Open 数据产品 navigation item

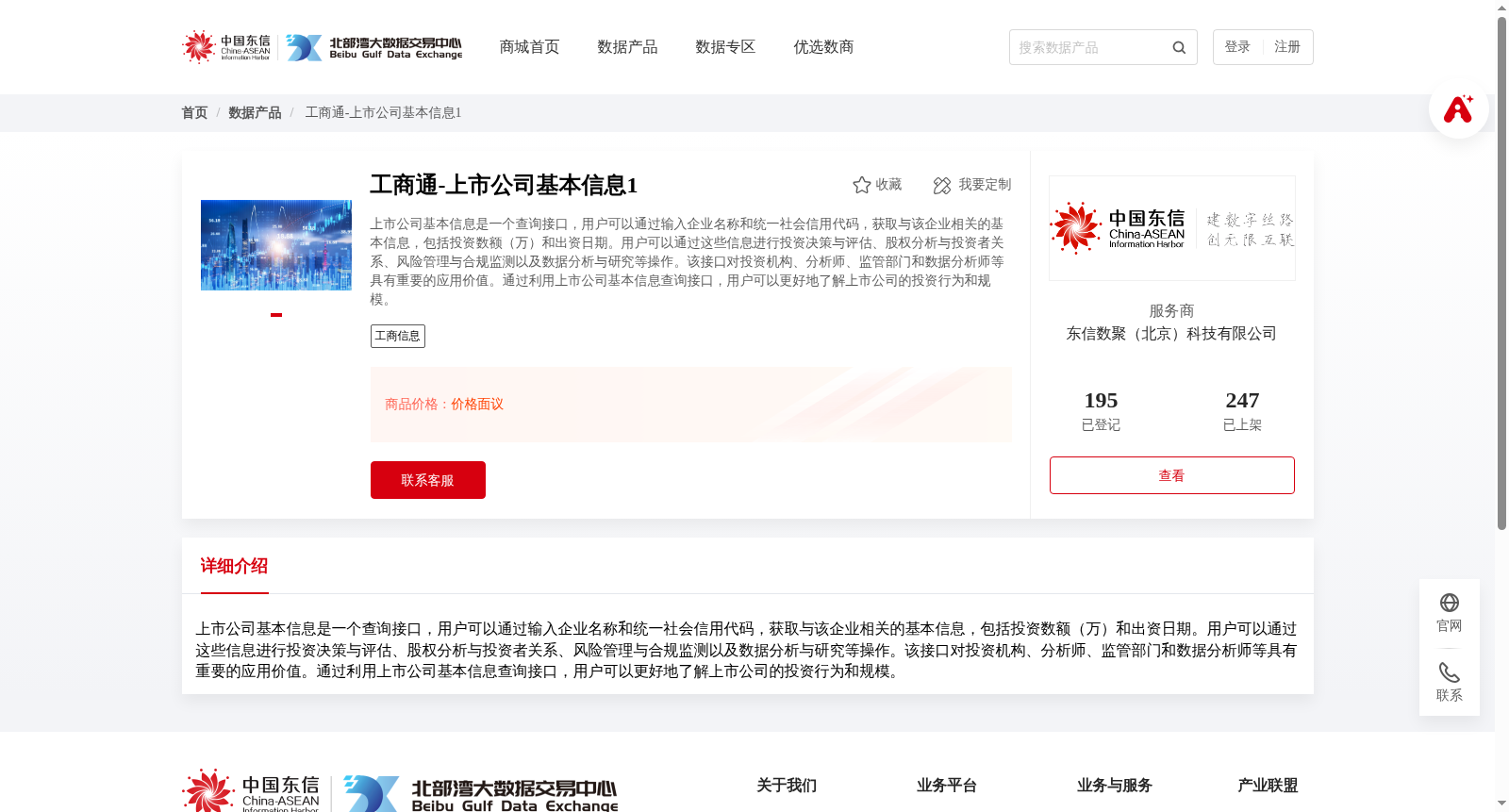[x=627, y=47]
